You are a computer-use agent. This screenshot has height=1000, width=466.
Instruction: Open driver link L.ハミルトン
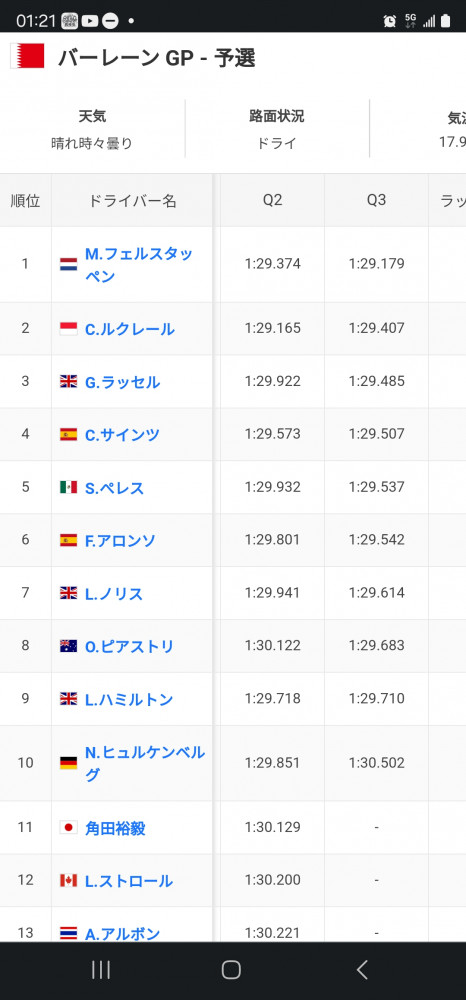point(129,700)
